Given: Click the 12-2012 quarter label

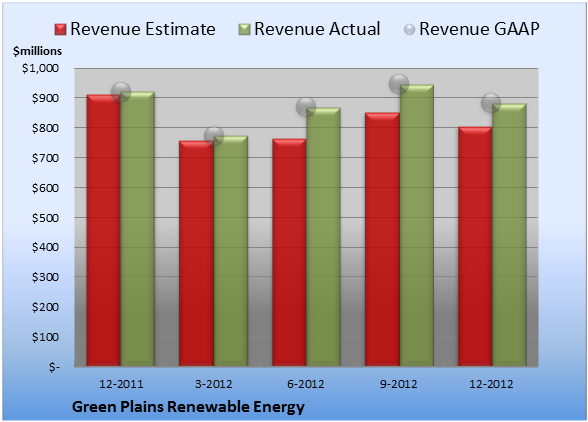Looking at the screenshot, I should [x=491, y=384].
